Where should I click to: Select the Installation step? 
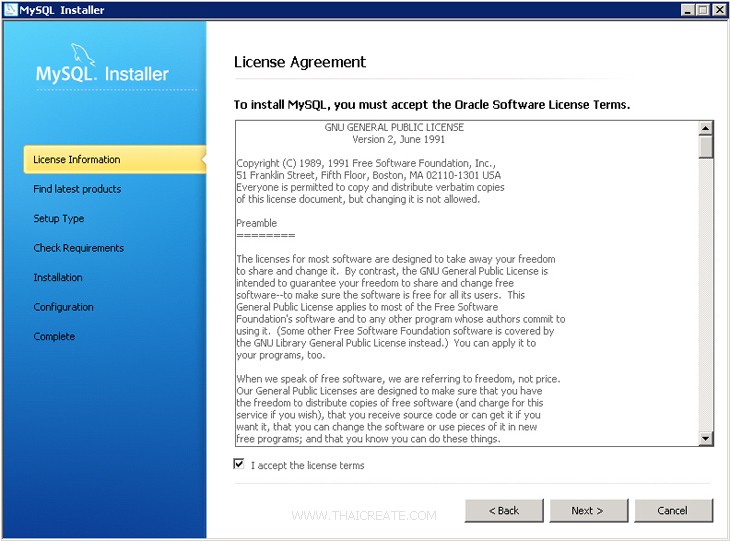tap(58, 277)
